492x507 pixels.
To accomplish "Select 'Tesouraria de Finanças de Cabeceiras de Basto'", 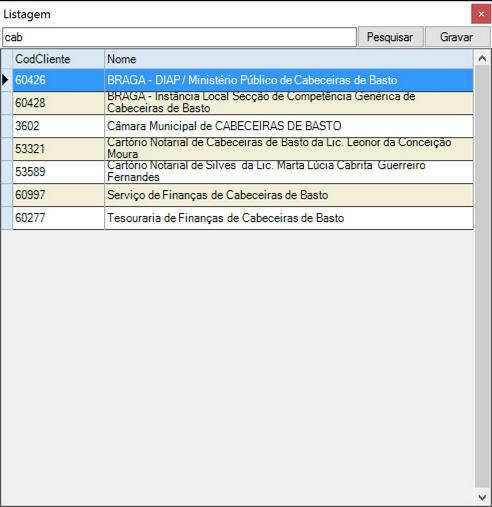I will click(289, 218).
